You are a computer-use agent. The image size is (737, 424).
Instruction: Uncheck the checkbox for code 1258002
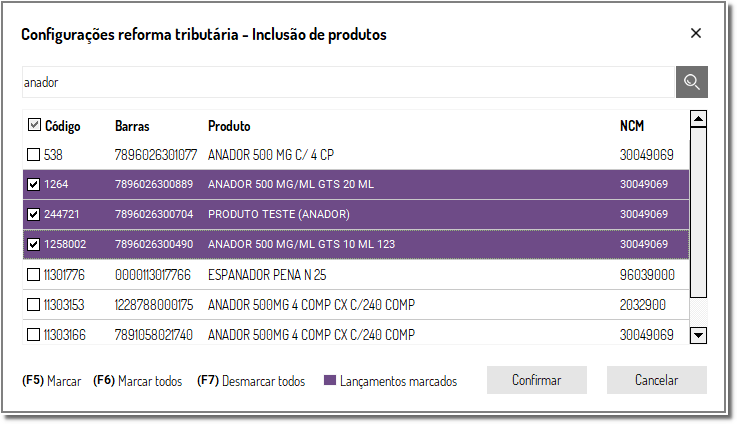[x=33, y=244]
